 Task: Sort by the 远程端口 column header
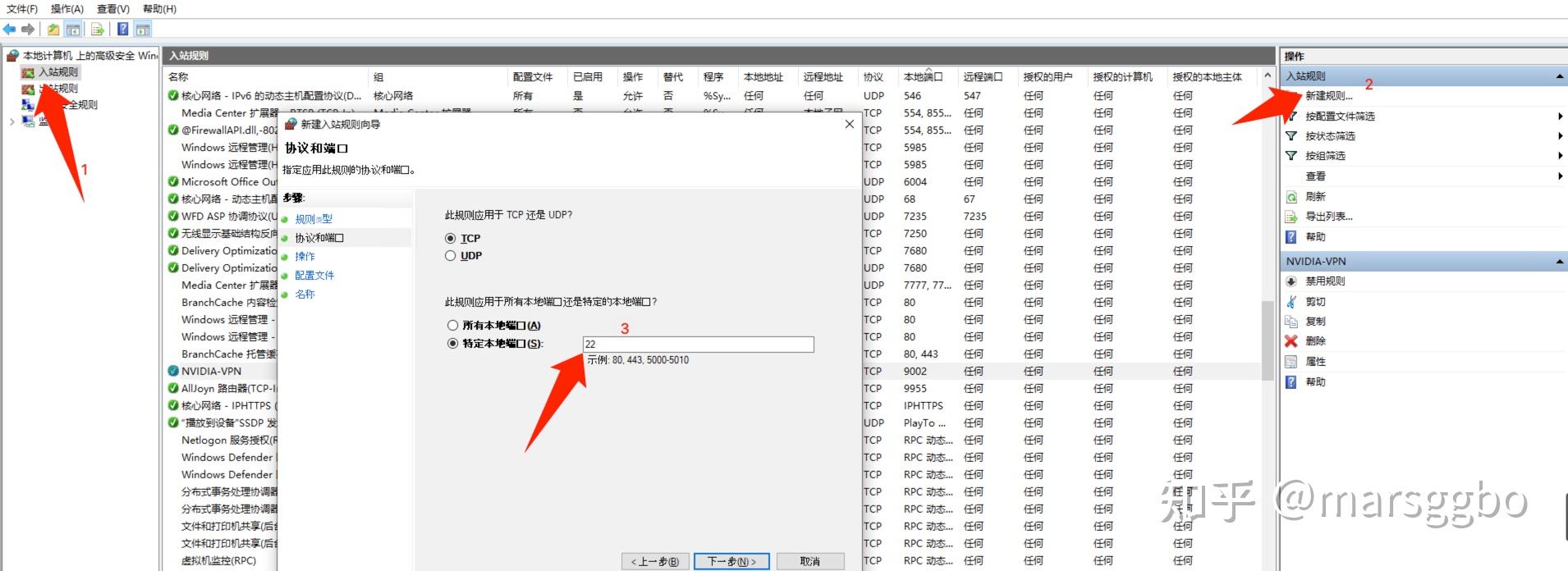(988, 77)
